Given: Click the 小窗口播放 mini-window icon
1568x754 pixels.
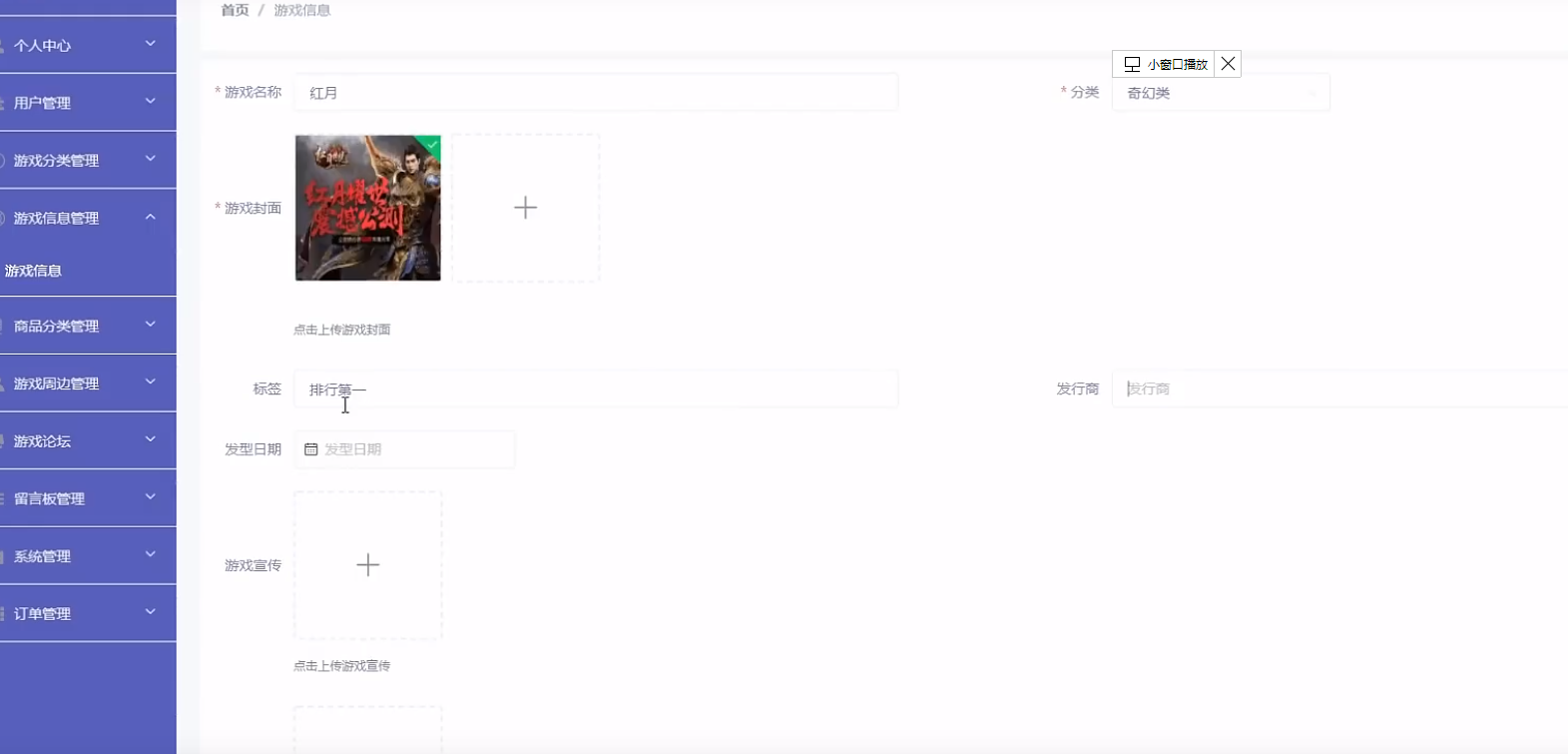Looking at the screenshot, I should (1132, 64).
